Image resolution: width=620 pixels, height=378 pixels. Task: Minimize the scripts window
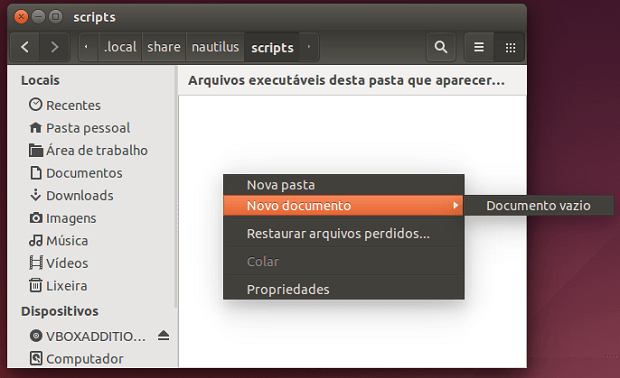(38, 17)
